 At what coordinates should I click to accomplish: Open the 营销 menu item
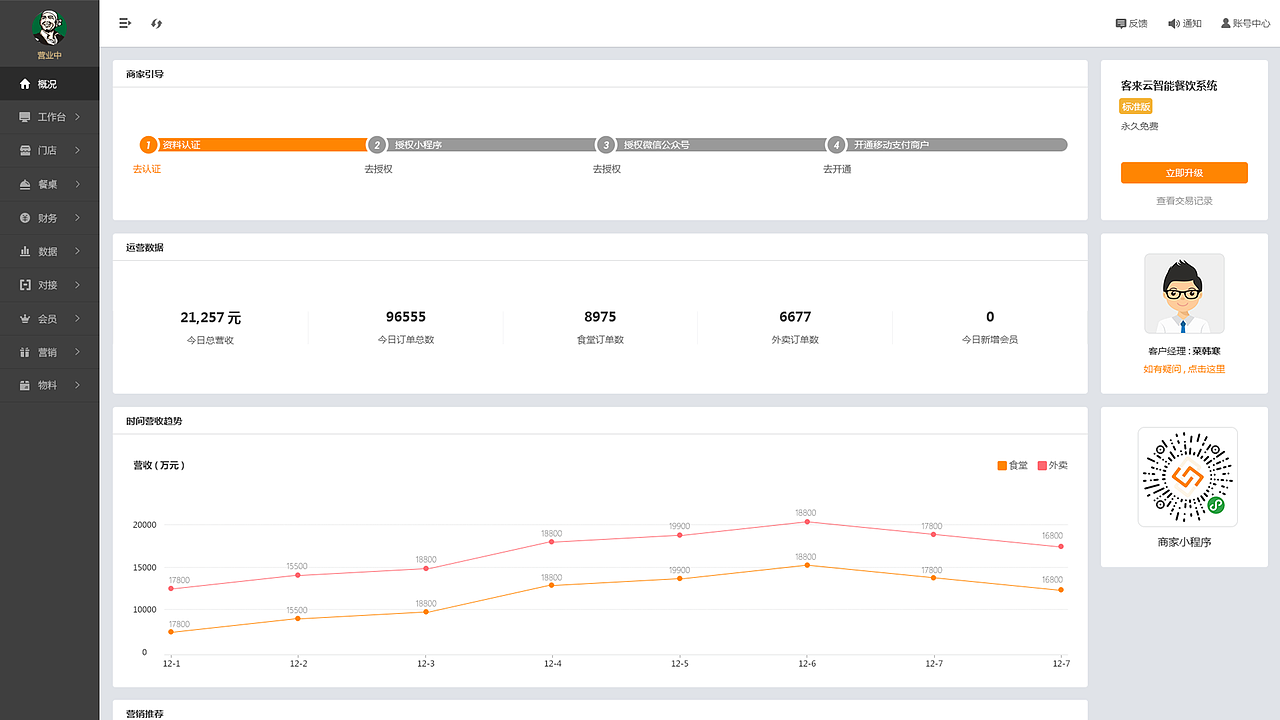tap(50, 352)
